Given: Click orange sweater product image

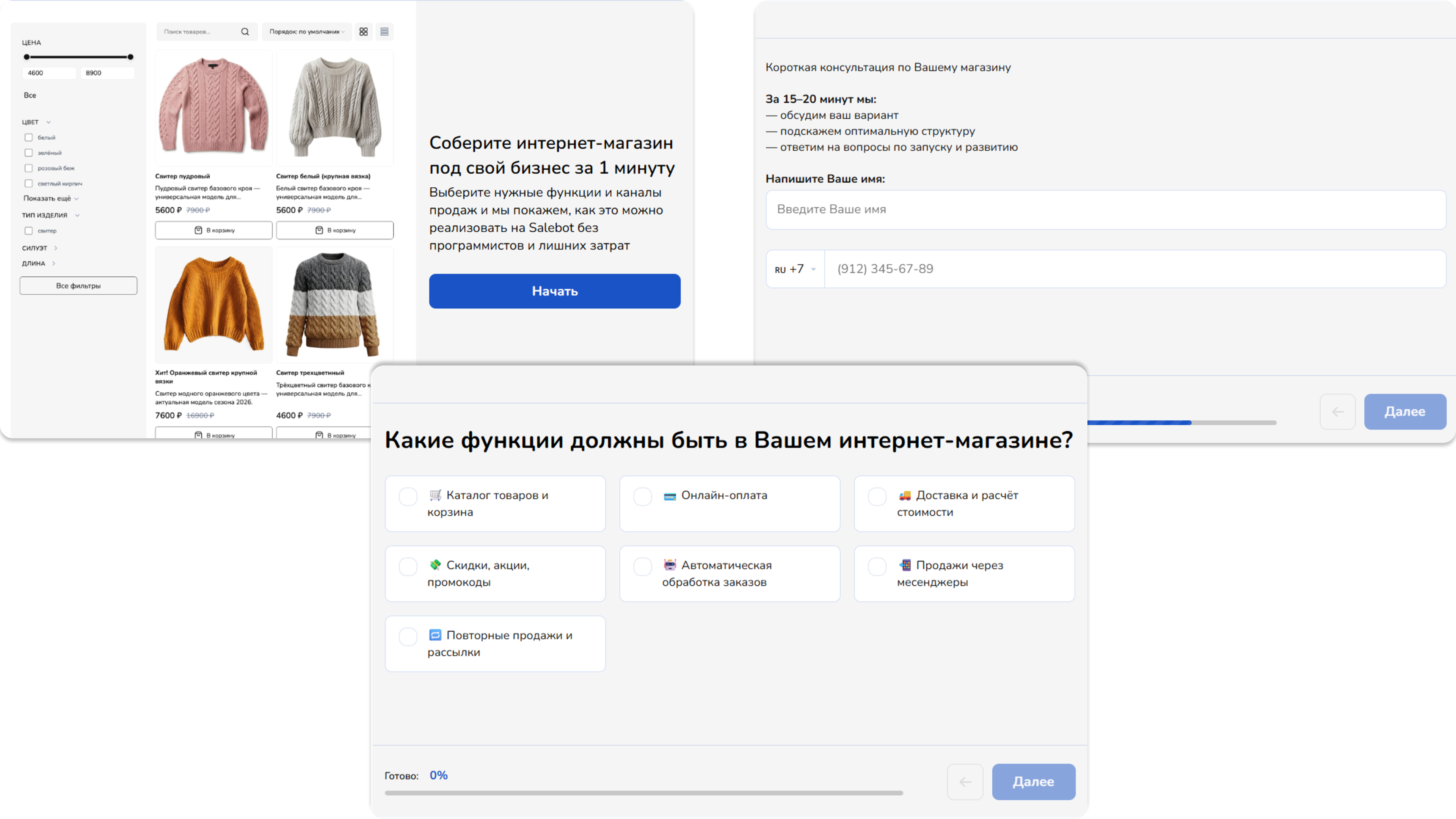Looking at the screenshot, I should 213,304.
